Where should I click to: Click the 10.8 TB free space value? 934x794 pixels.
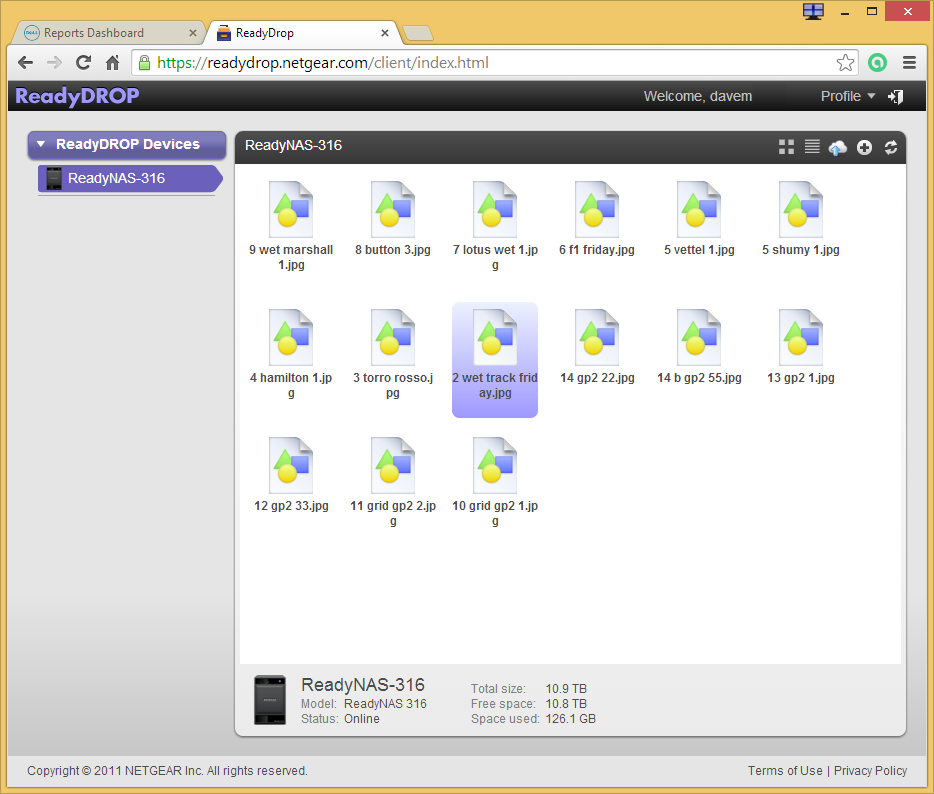tap(566, 703)
